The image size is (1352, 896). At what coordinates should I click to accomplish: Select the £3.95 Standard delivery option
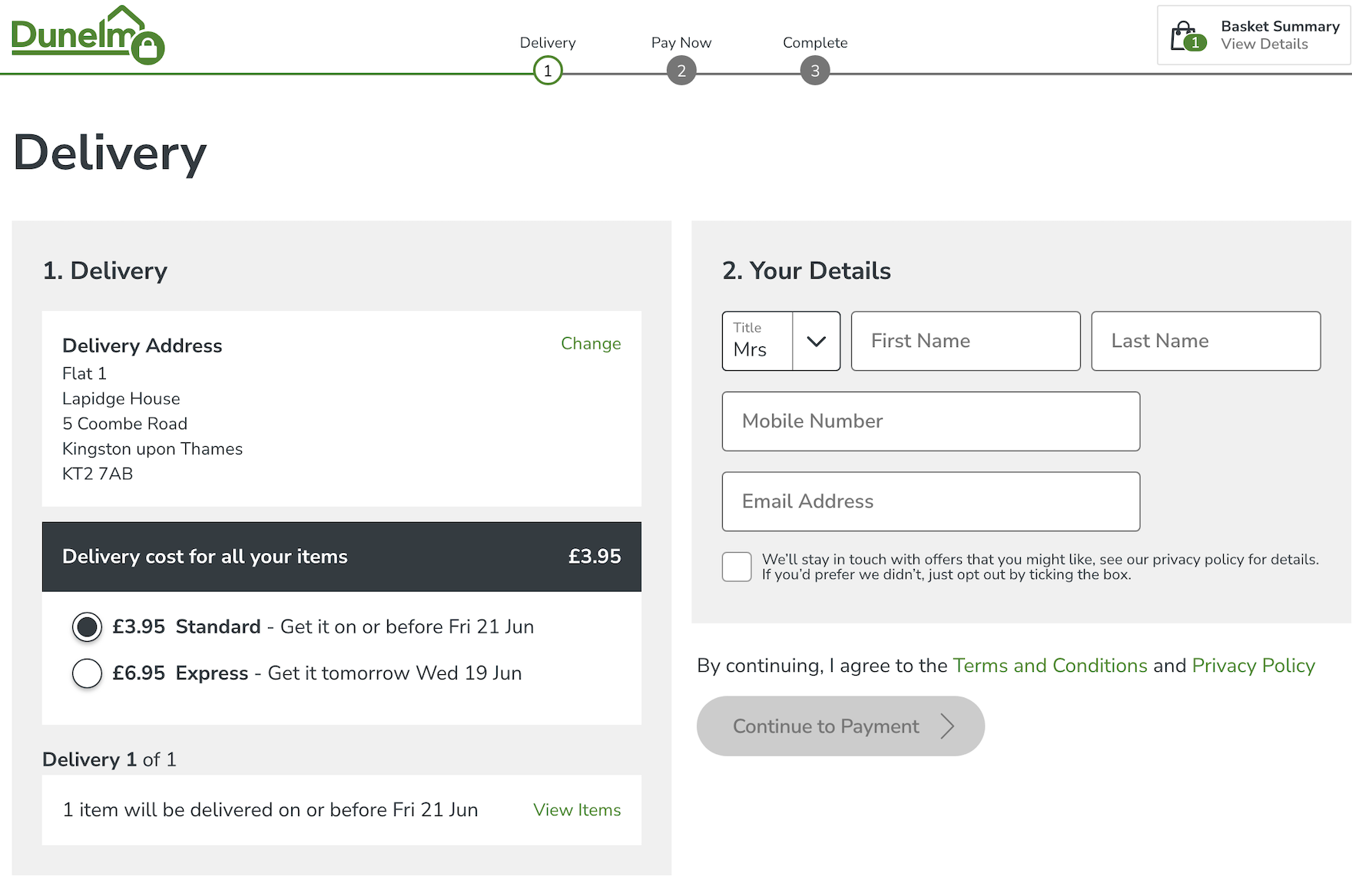(87, 627)
